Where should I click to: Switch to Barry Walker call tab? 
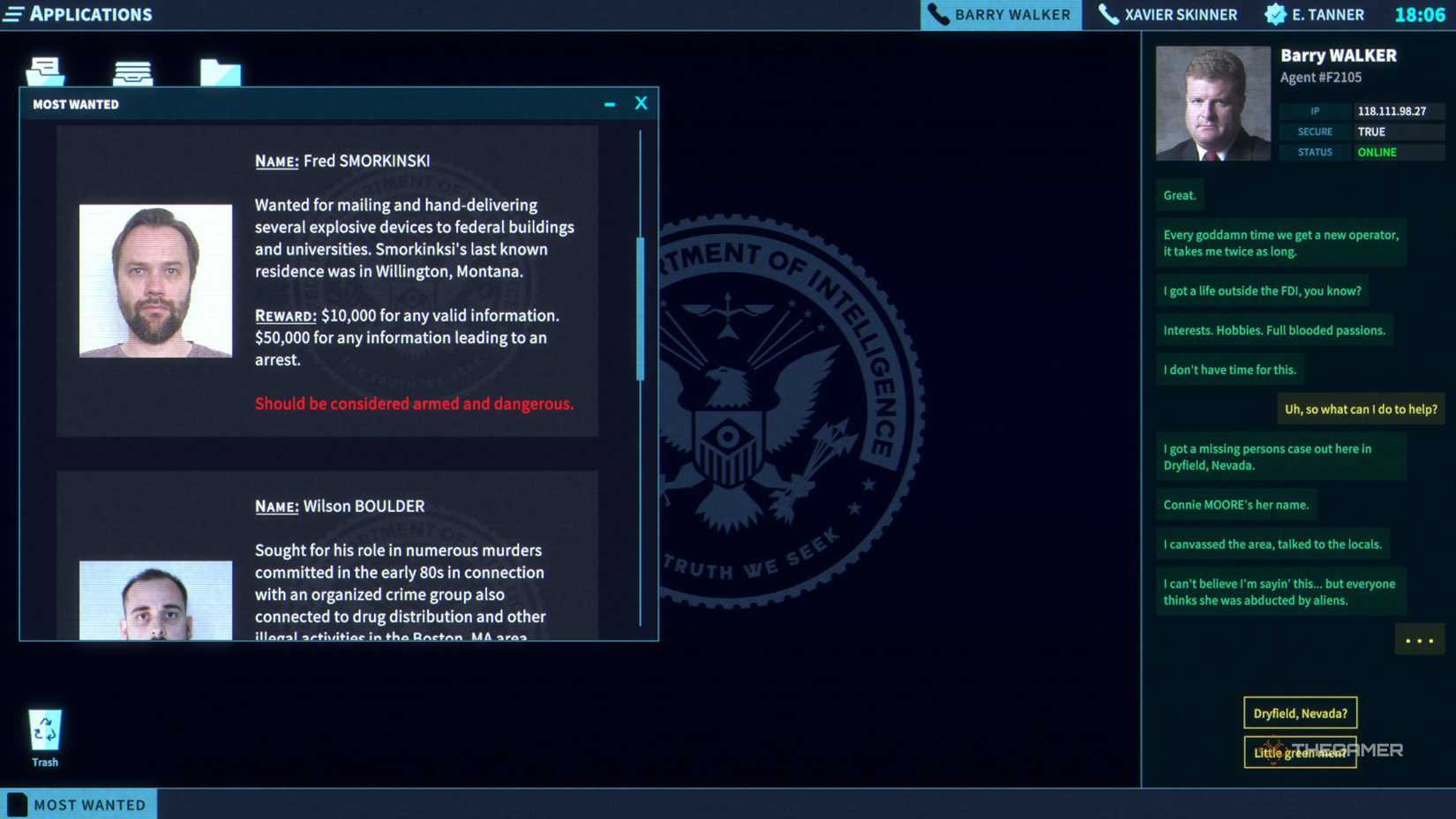point(1001,15)
